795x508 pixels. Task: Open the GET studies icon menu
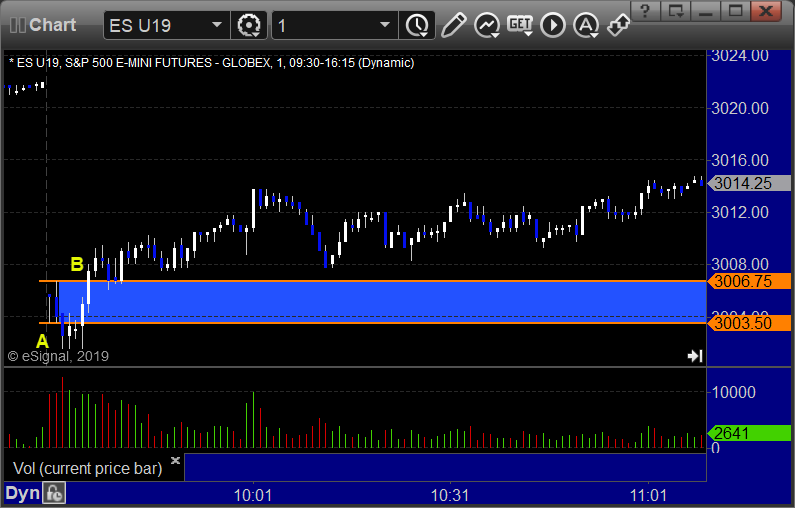[x=520, y=25]
